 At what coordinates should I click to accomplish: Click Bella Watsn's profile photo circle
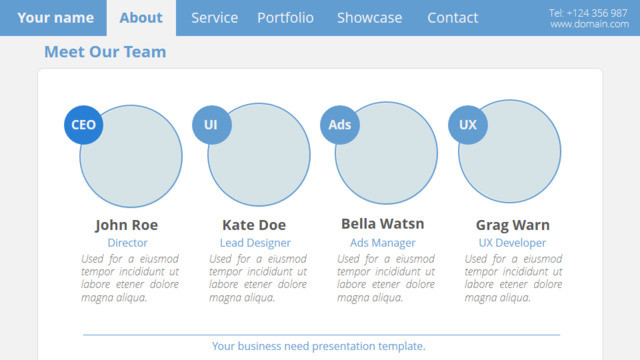coord(386,153)
